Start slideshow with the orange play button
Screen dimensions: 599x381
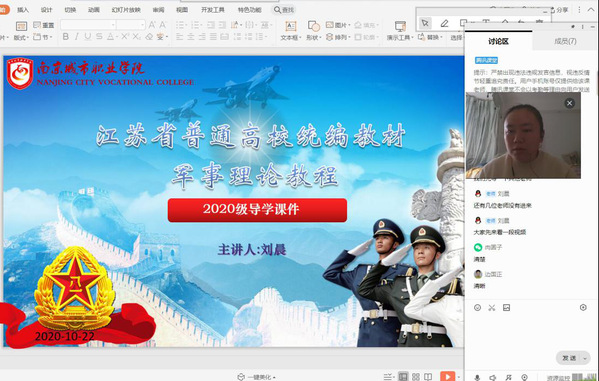point(447,376)
